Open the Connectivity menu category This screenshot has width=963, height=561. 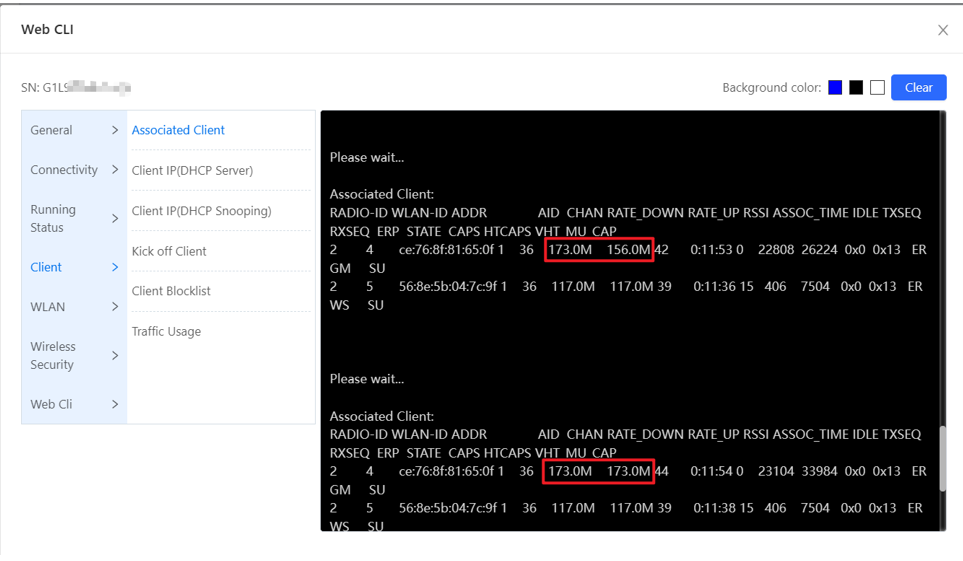pos(64,170)
